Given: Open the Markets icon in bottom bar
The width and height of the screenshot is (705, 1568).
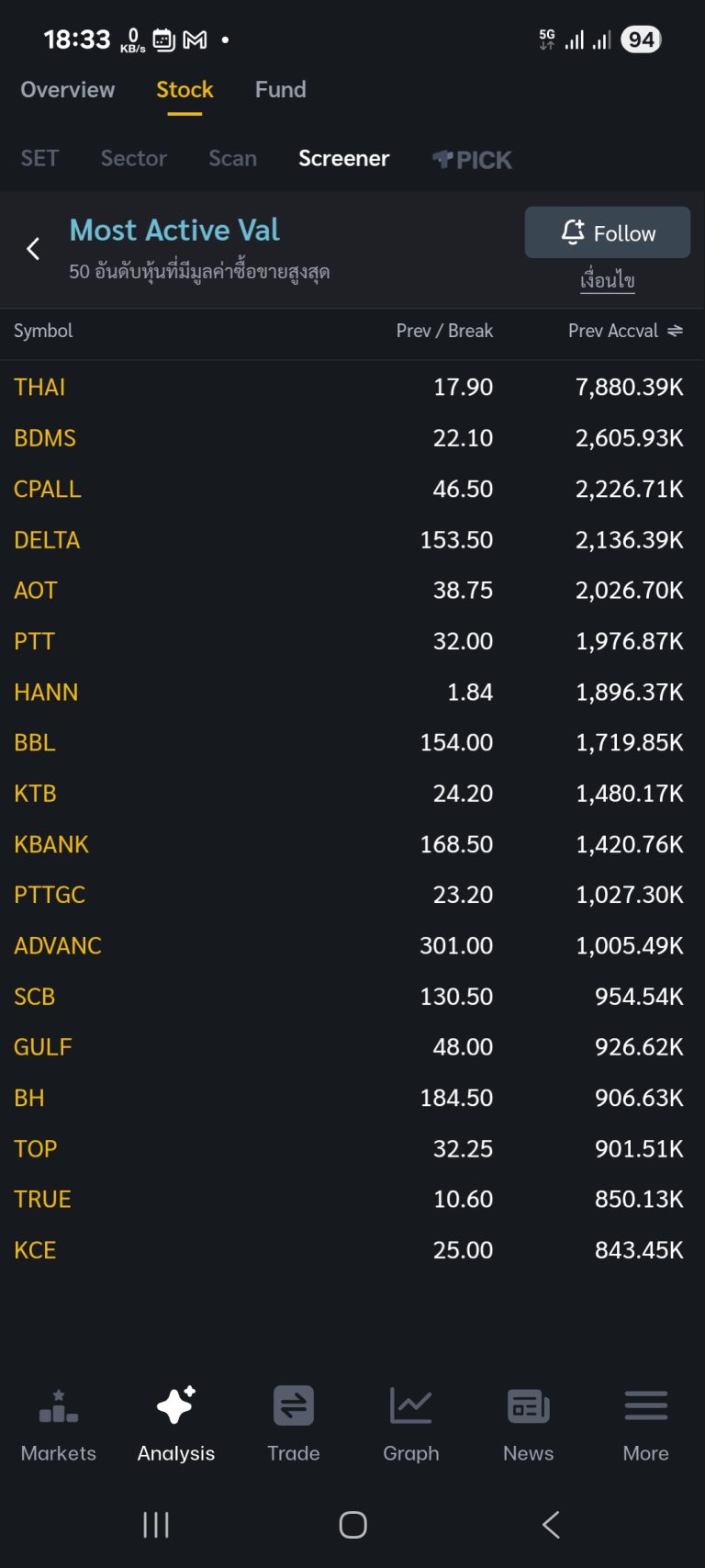Looking at the screenshot, I should [x=59, y=1406].
